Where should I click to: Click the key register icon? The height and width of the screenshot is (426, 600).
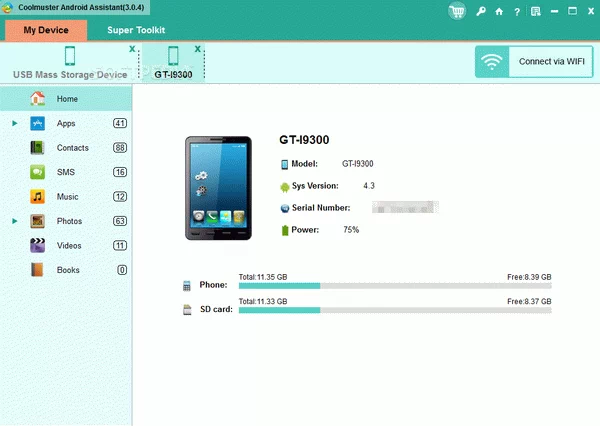(x=482, y=11)
